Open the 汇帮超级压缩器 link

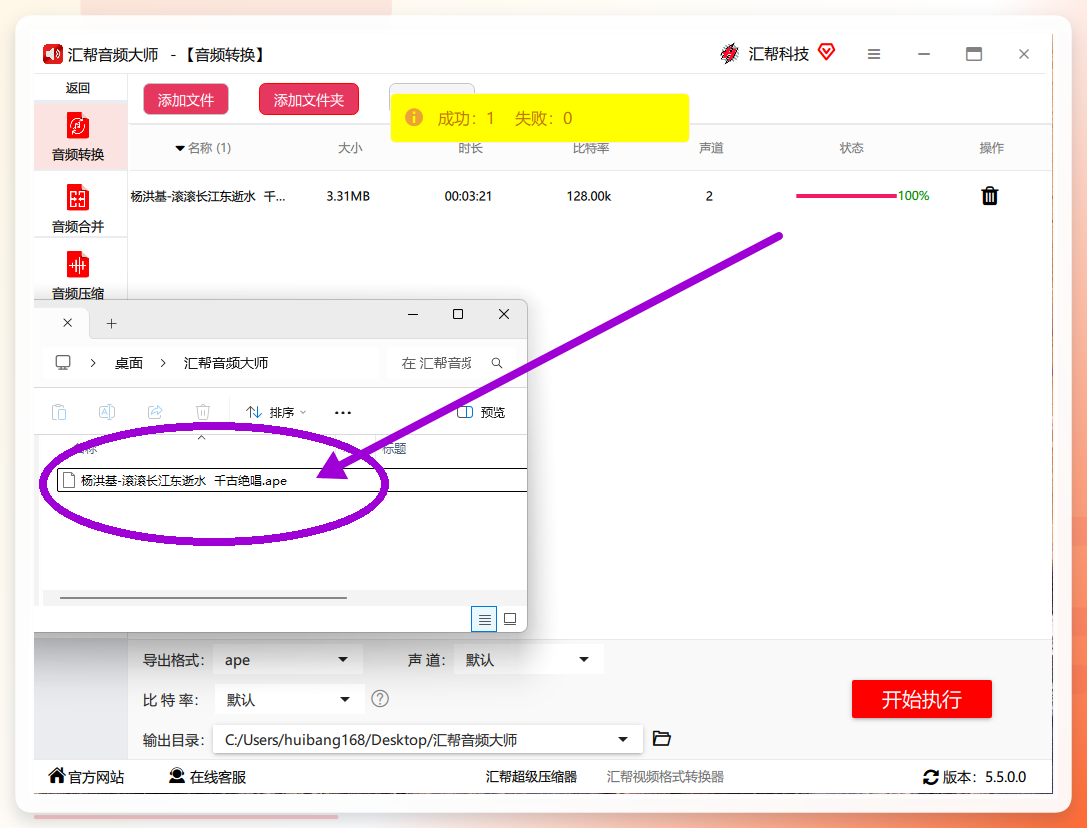pos(531,777)
